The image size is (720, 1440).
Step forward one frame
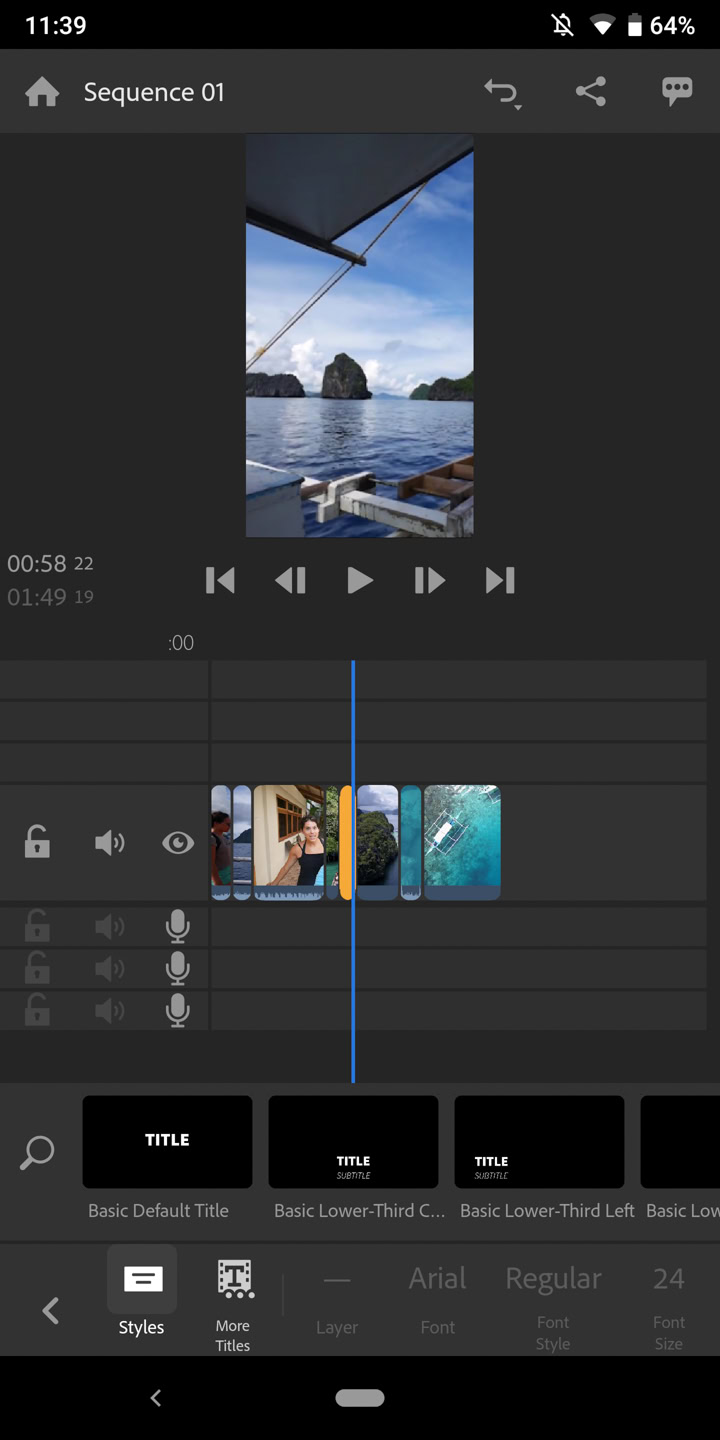click(429, 580)
